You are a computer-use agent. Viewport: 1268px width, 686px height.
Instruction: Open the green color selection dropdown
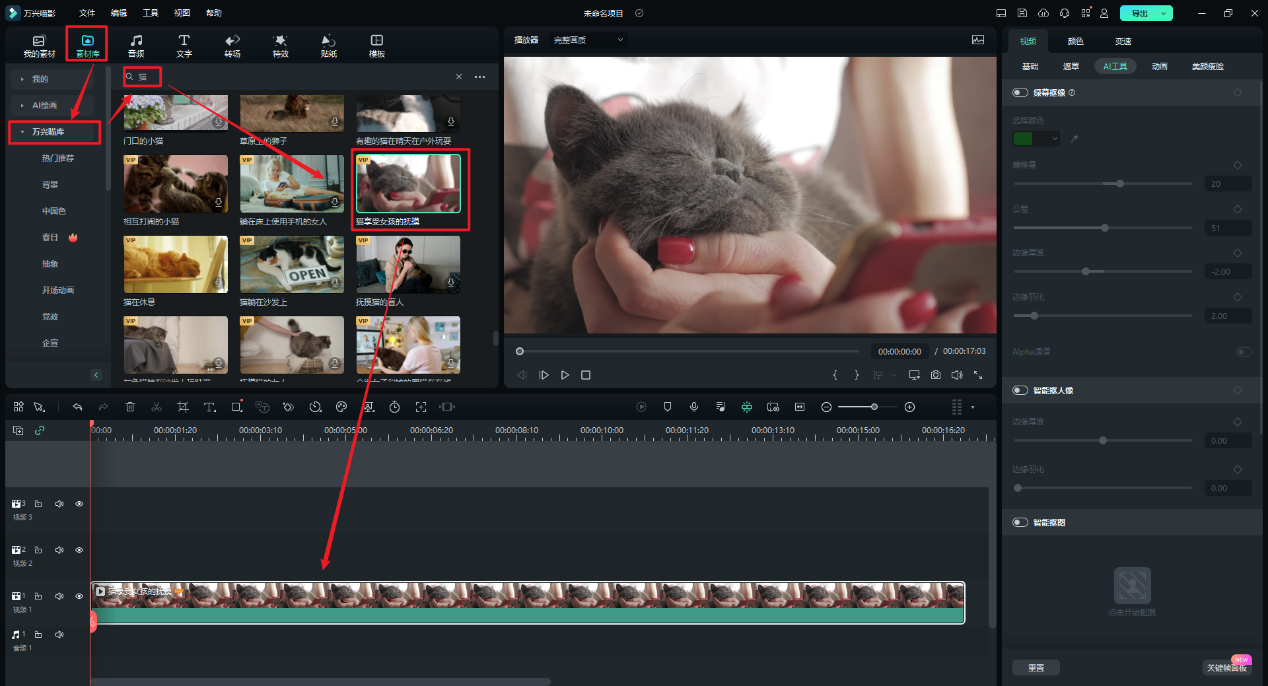tap(1036, 139)
